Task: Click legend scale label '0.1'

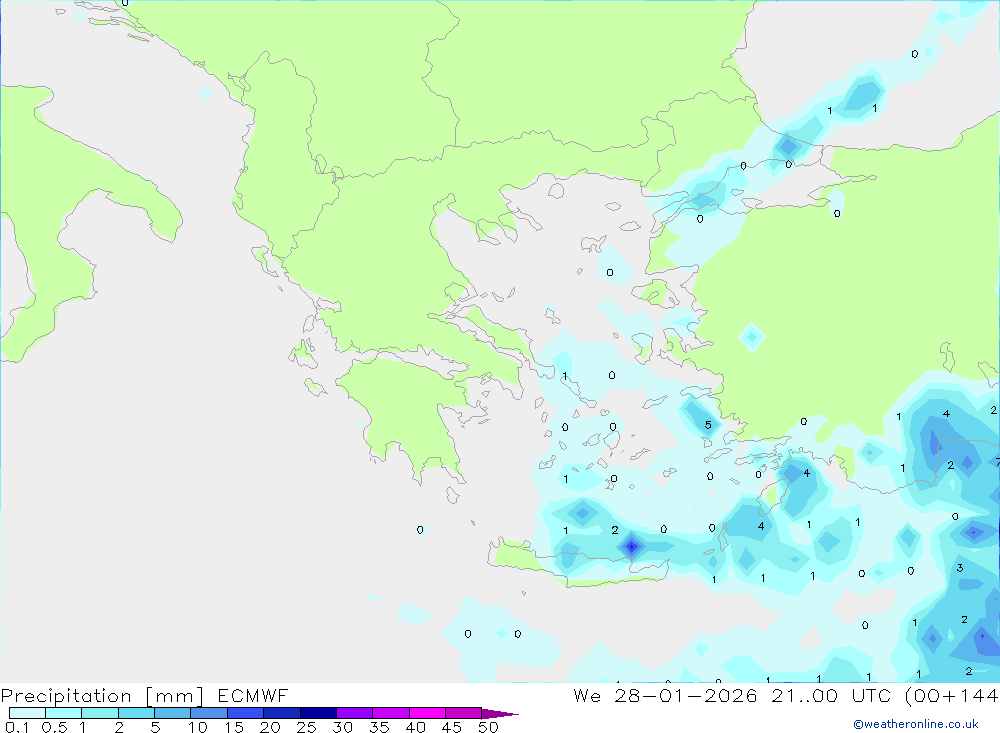Action: tap(17, 727)
